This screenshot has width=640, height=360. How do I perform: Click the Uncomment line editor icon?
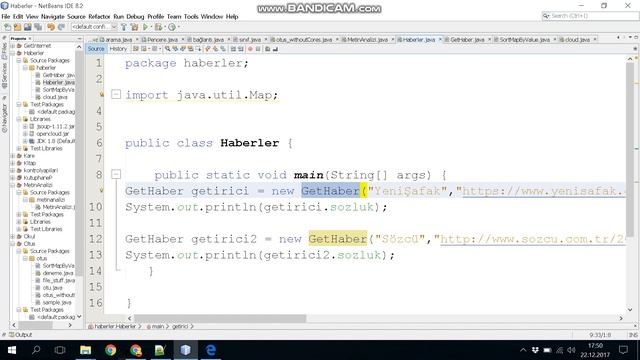point(275,49)
